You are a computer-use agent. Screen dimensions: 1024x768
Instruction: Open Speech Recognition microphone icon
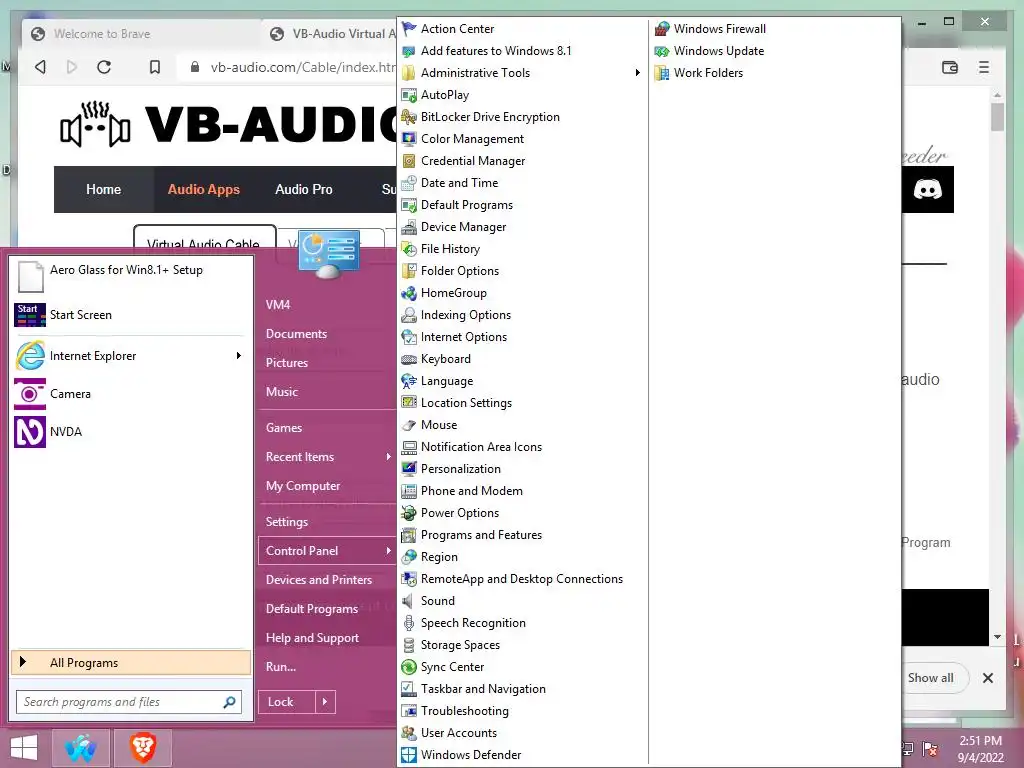(x=409, y=623)
